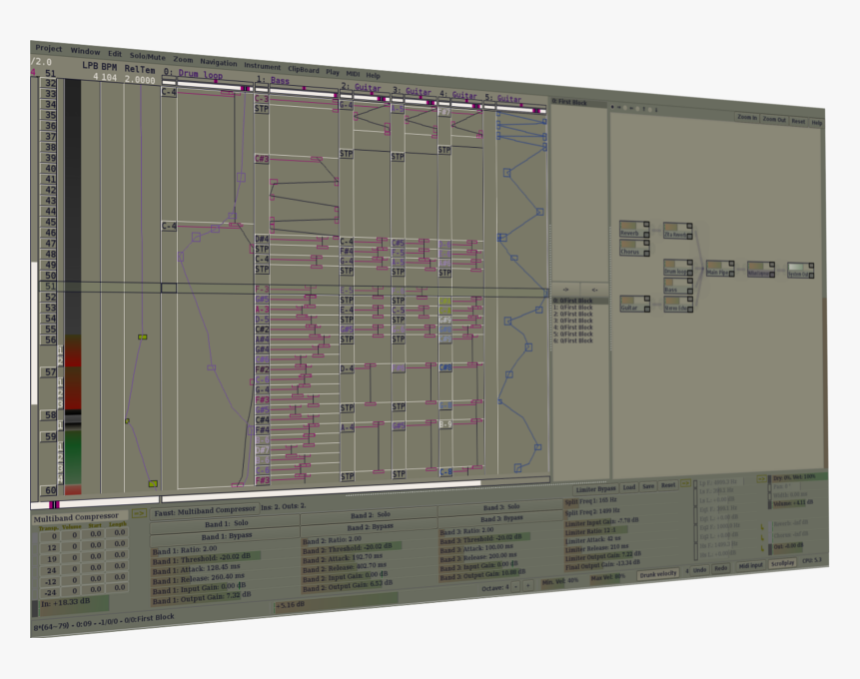Toggle Band 3: Bypass
Image resolution: width=860 pixels, height=679 pixels.
pyautogui.click(x=500, y=518)
